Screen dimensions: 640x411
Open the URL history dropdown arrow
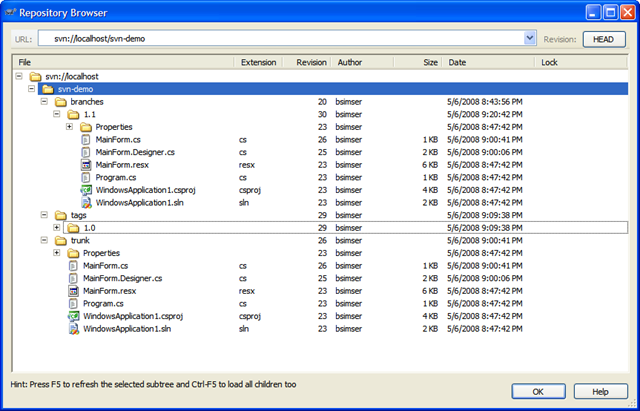click(x=530, y=39)
